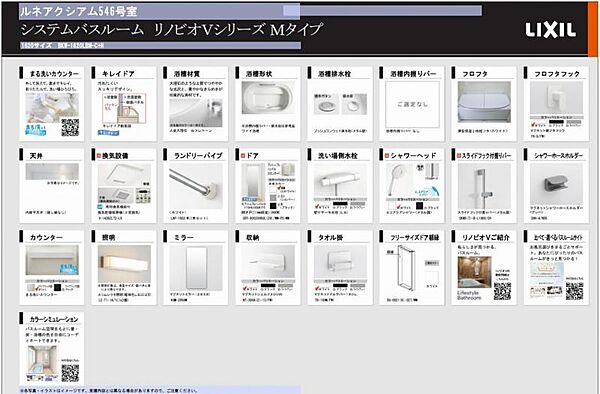Viewport: 600px width, 394px height.
Task: Click the カラーシミュレーション card title
Action: (54, 319)
